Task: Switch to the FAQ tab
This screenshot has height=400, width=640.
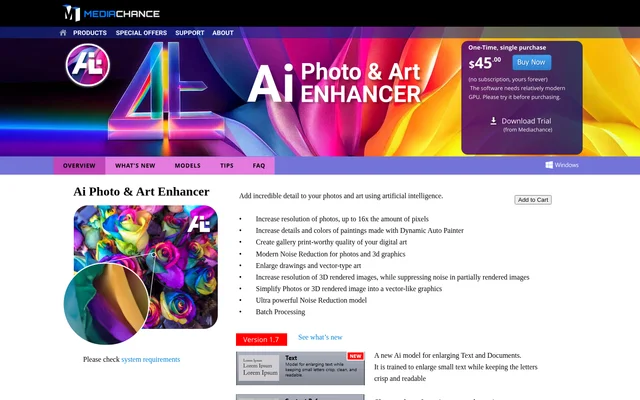Action: [x=259, y=166]
